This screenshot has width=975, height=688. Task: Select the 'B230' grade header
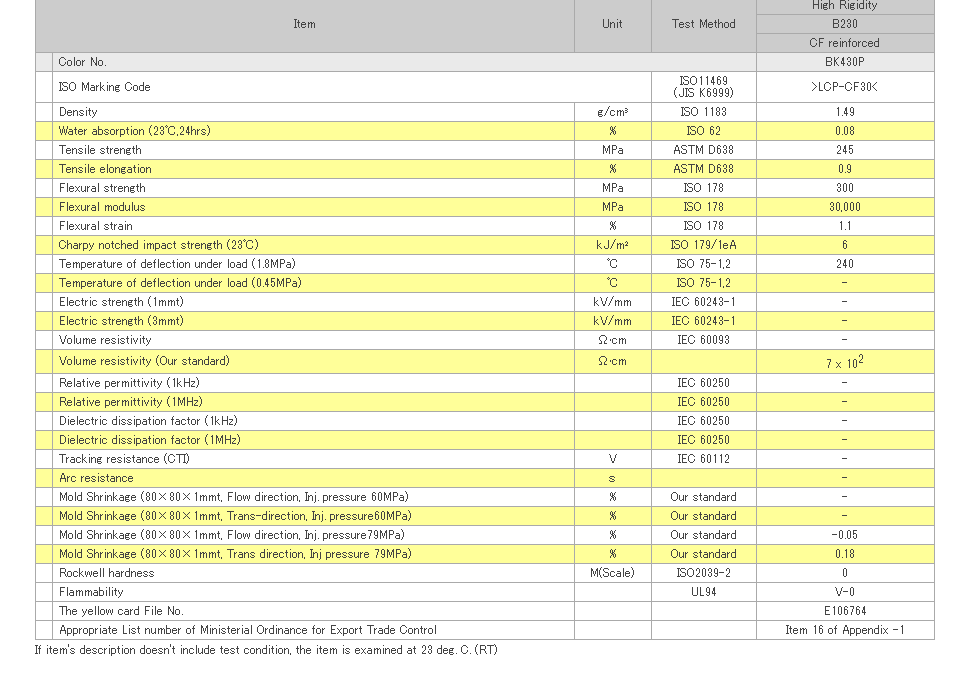pyautogui.click(x=844, y=24)
